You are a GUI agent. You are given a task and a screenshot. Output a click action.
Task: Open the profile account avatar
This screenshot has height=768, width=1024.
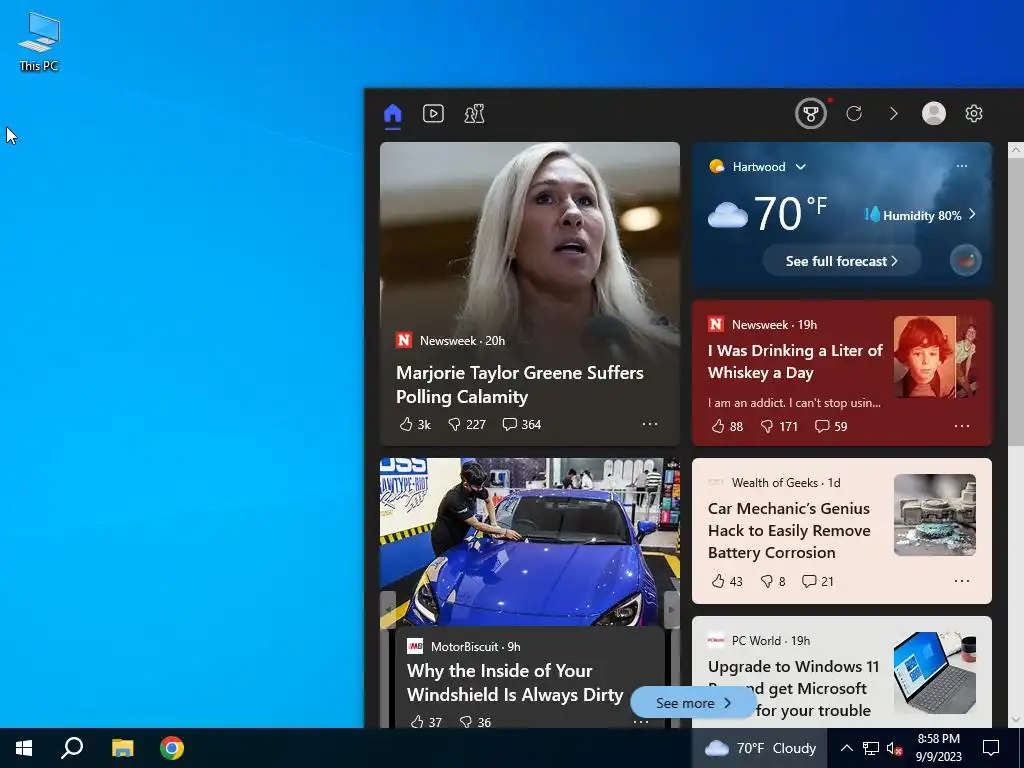point(933,113)
